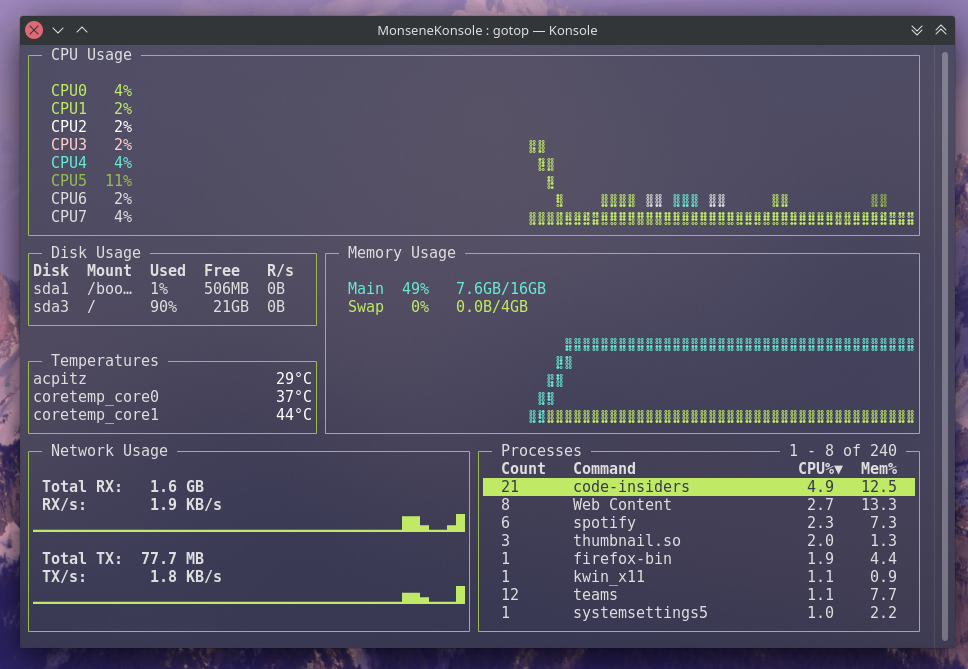
Task: Click the Memory Usage panel title
Action: click(401, 252)
